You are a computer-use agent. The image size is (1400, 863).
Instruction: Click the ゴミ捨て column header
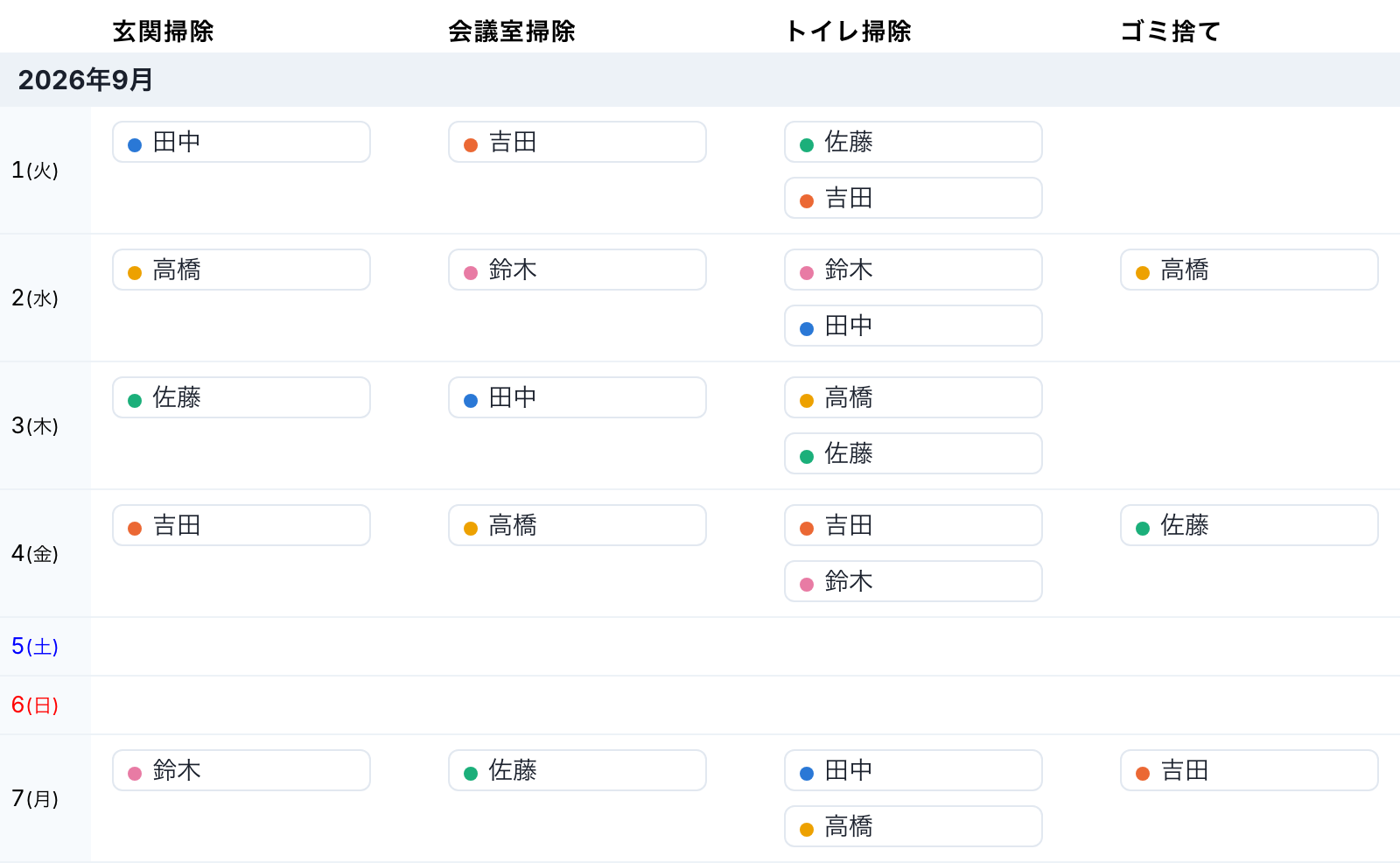(x=1171, y=32)
